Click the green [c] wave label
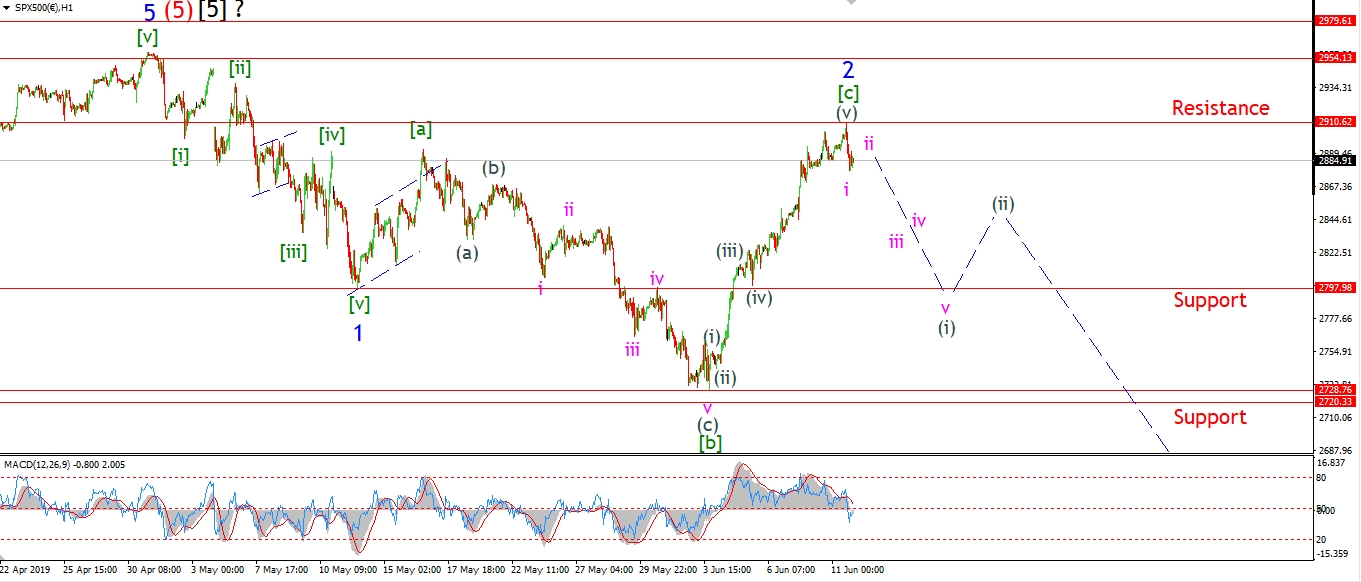The image size is (1361, 582). coord(848,93)
